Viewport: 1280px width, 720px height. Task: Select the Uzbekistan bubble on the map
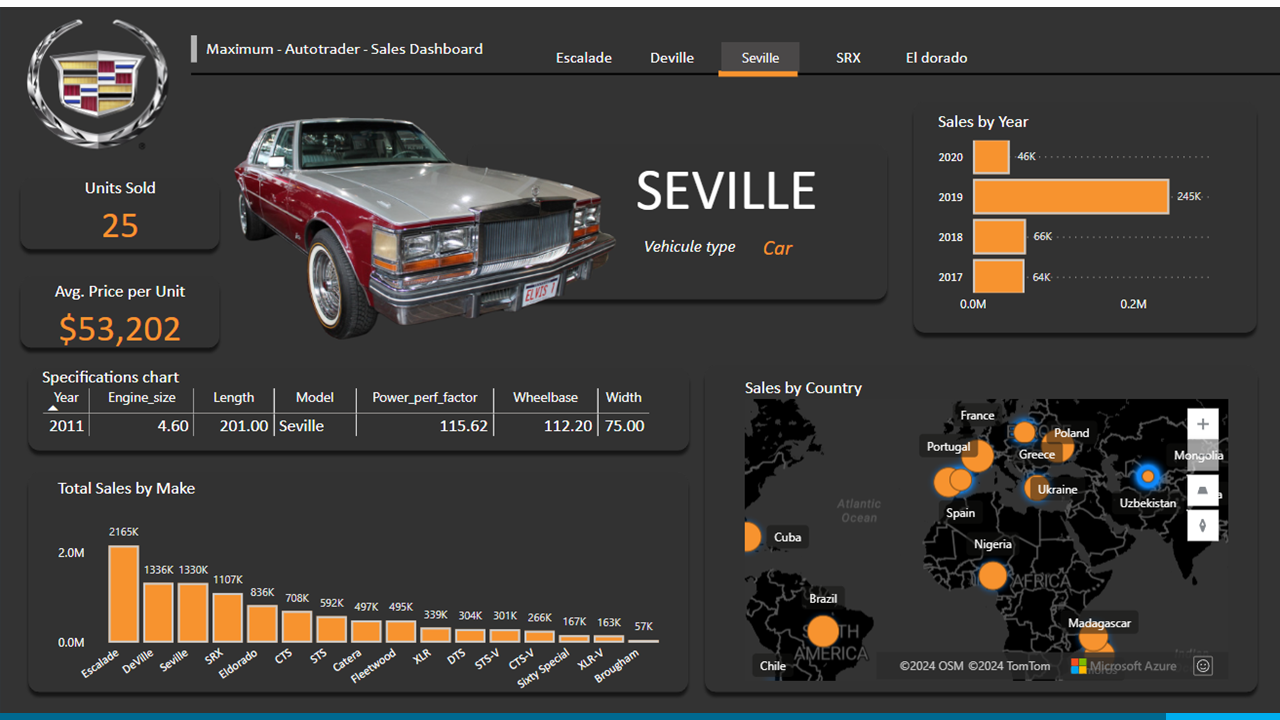pos(1148,476)
